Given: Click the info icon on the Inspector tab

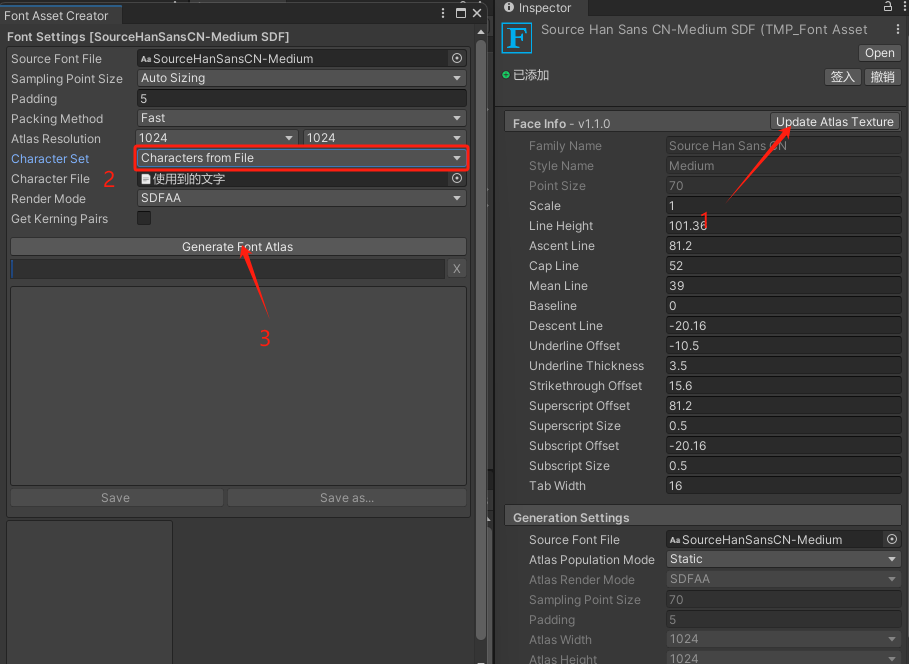Looking at the screenshot, I should (x=510, y=8).
